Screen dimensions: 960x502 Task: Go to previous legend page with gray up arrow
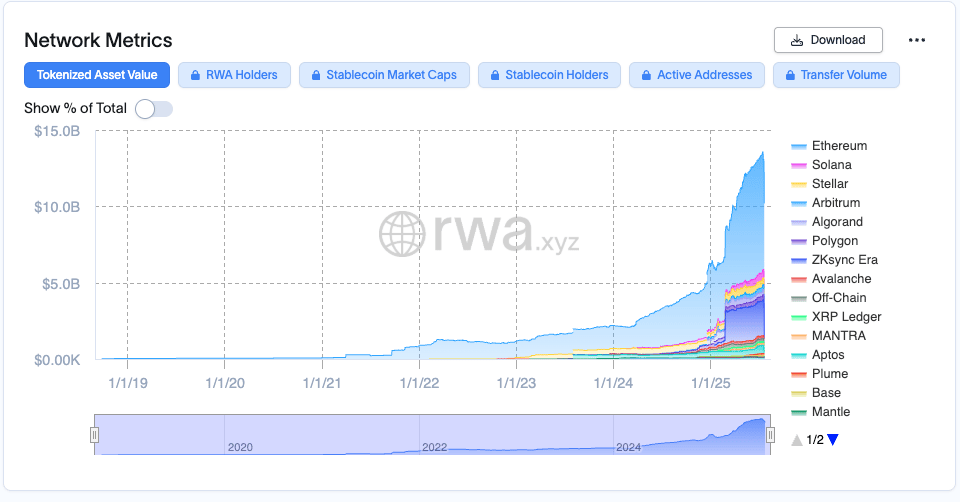tap(797, 440)
